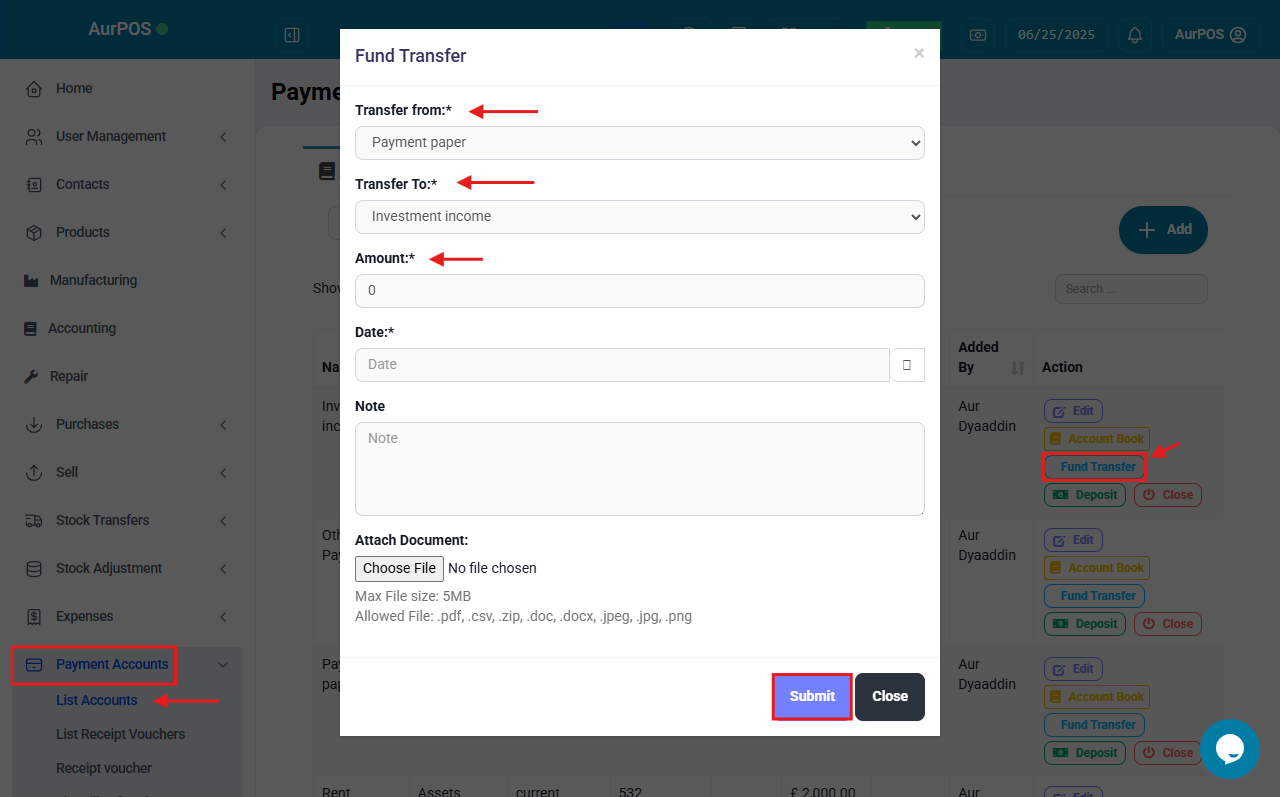The height and width of the screenshot is (797, 1280).
Task: Close the Fund Transfer dialog with X
Action: point(919,54)
